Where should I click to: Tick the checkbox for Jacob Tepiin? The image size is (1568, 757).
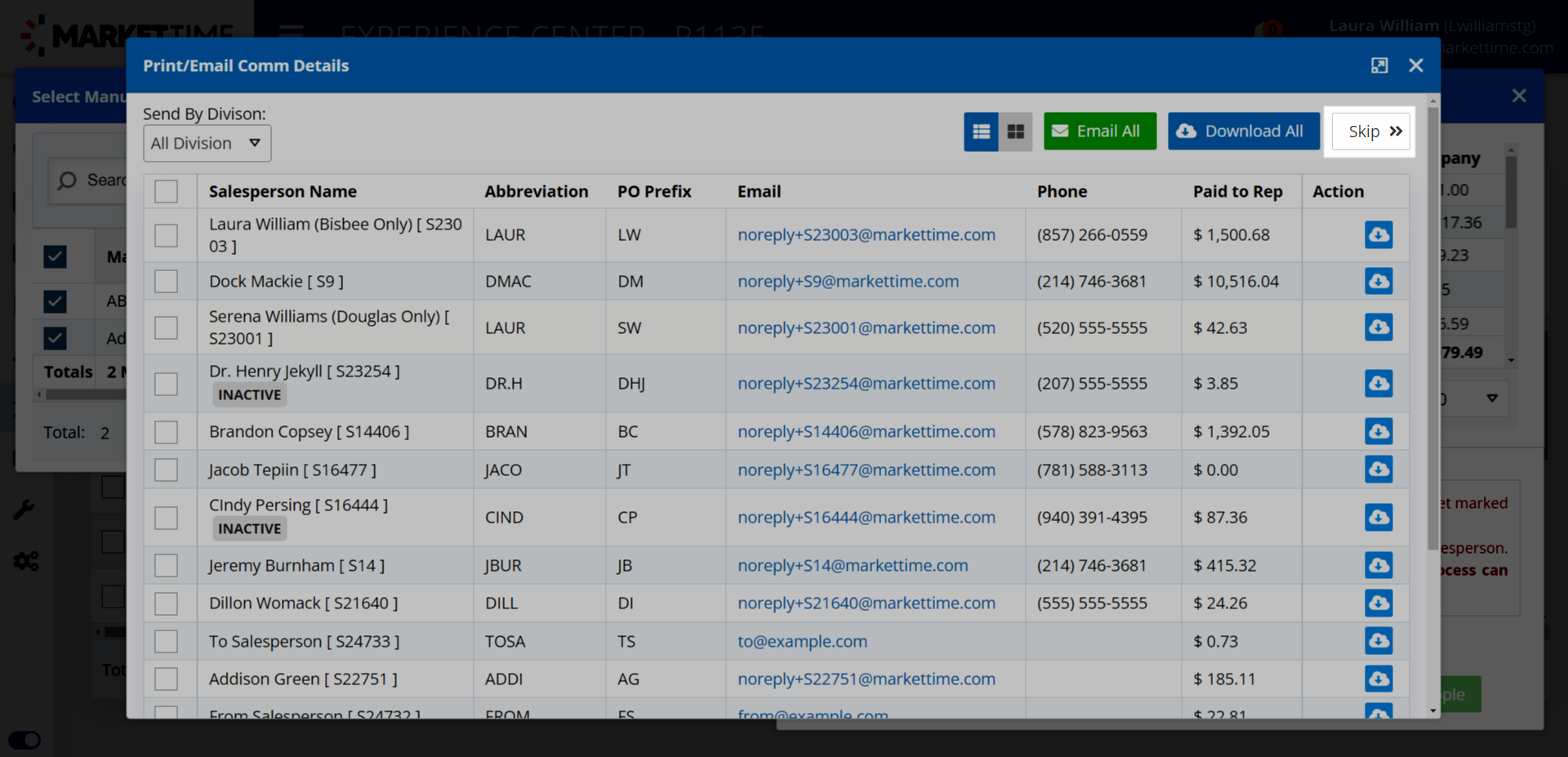pos(166,470)
